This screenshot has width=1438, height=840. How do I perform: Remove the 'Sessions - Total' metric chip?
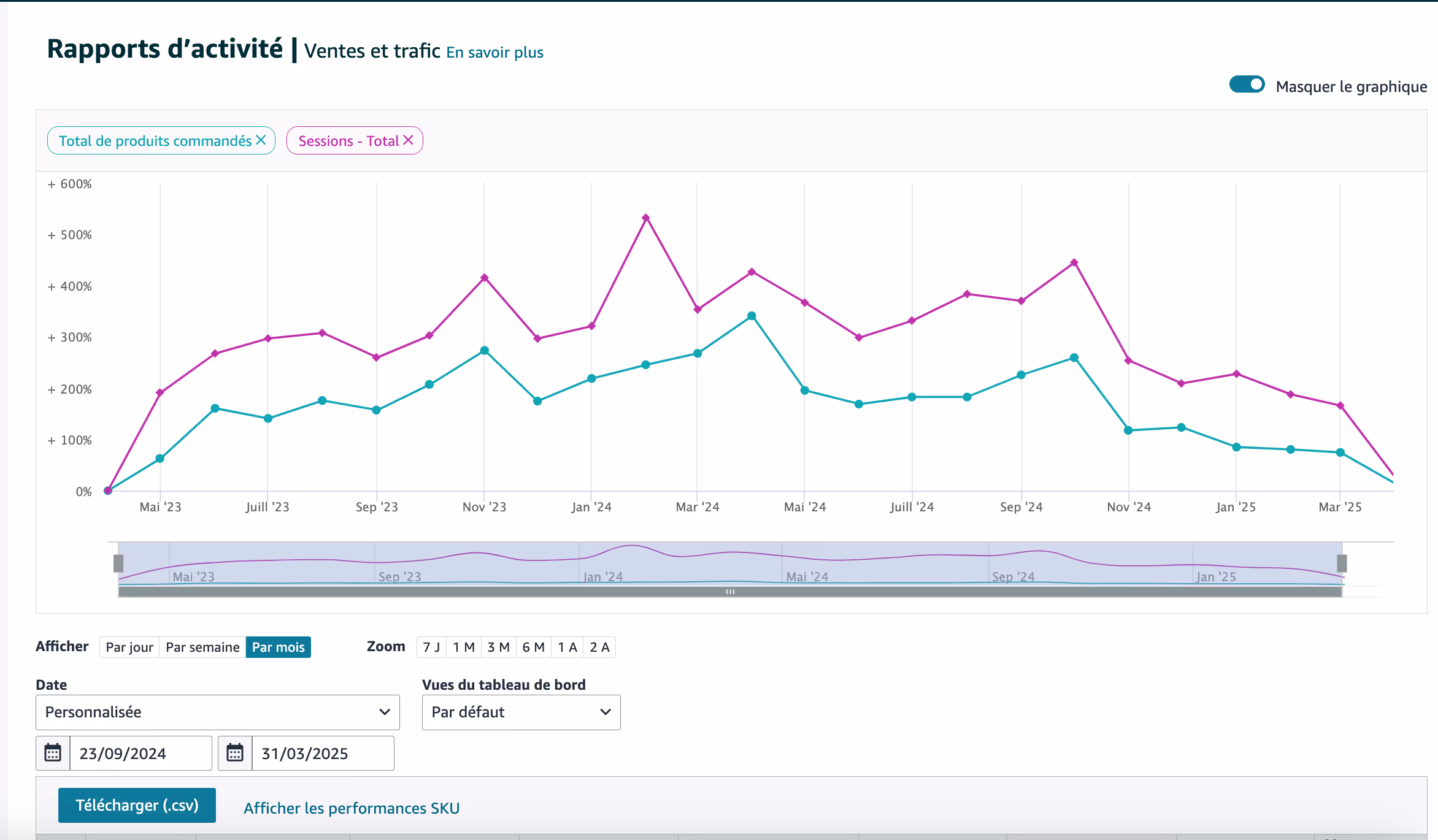[409, 140]
